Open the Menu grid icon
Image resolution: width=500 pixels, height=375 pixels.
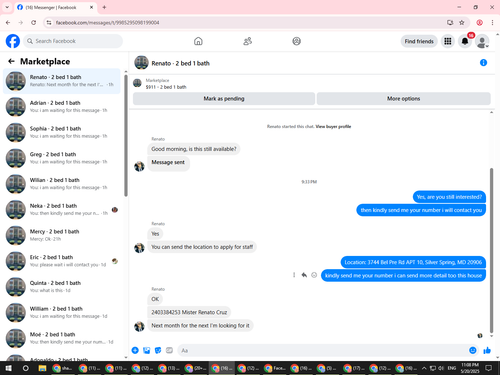pyautogui.click(x=448, y=41)
